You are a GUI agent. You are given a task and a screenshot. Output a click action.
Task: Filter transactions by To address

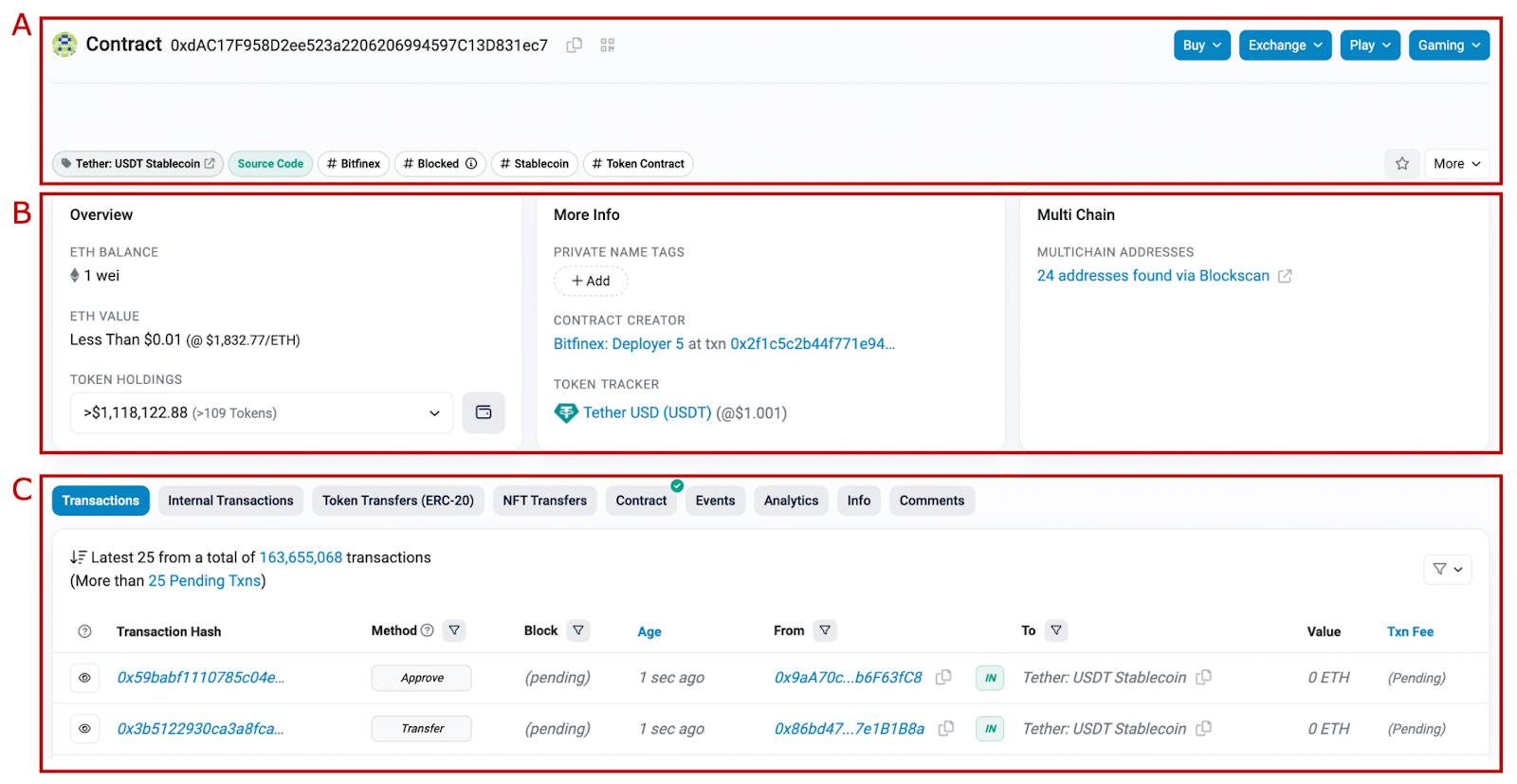tap(1056, 630)
